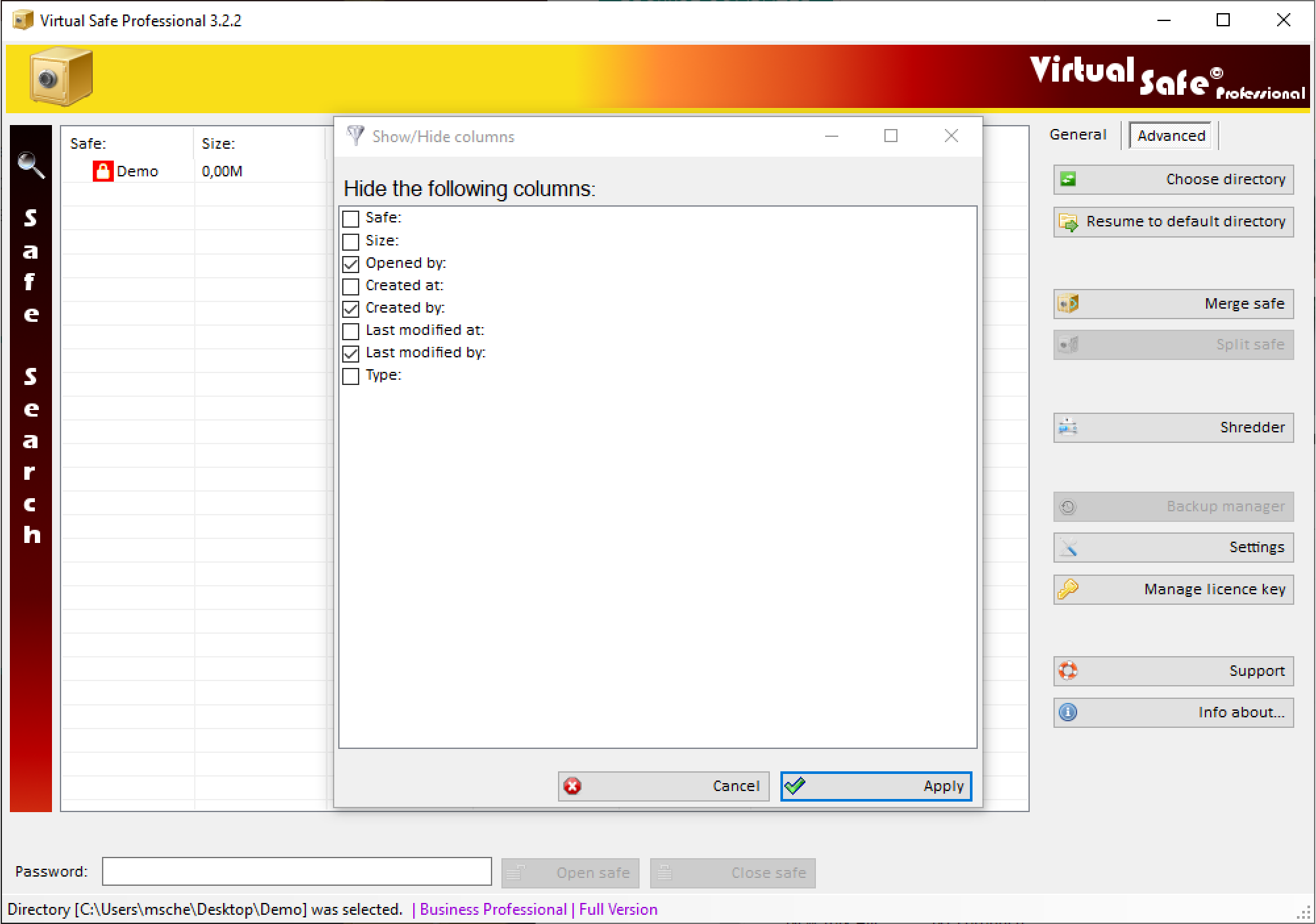Open the Shredder via its label

pos(1252,427)
